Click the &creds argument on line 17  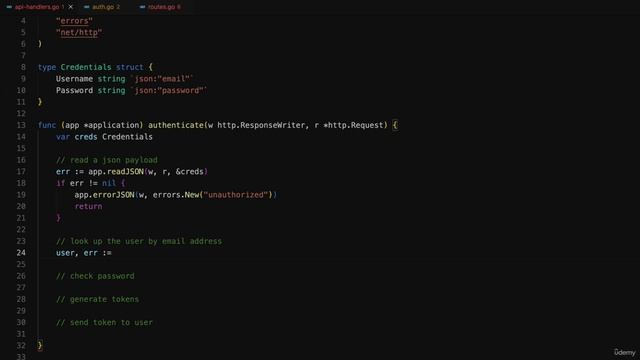point(189,172)
